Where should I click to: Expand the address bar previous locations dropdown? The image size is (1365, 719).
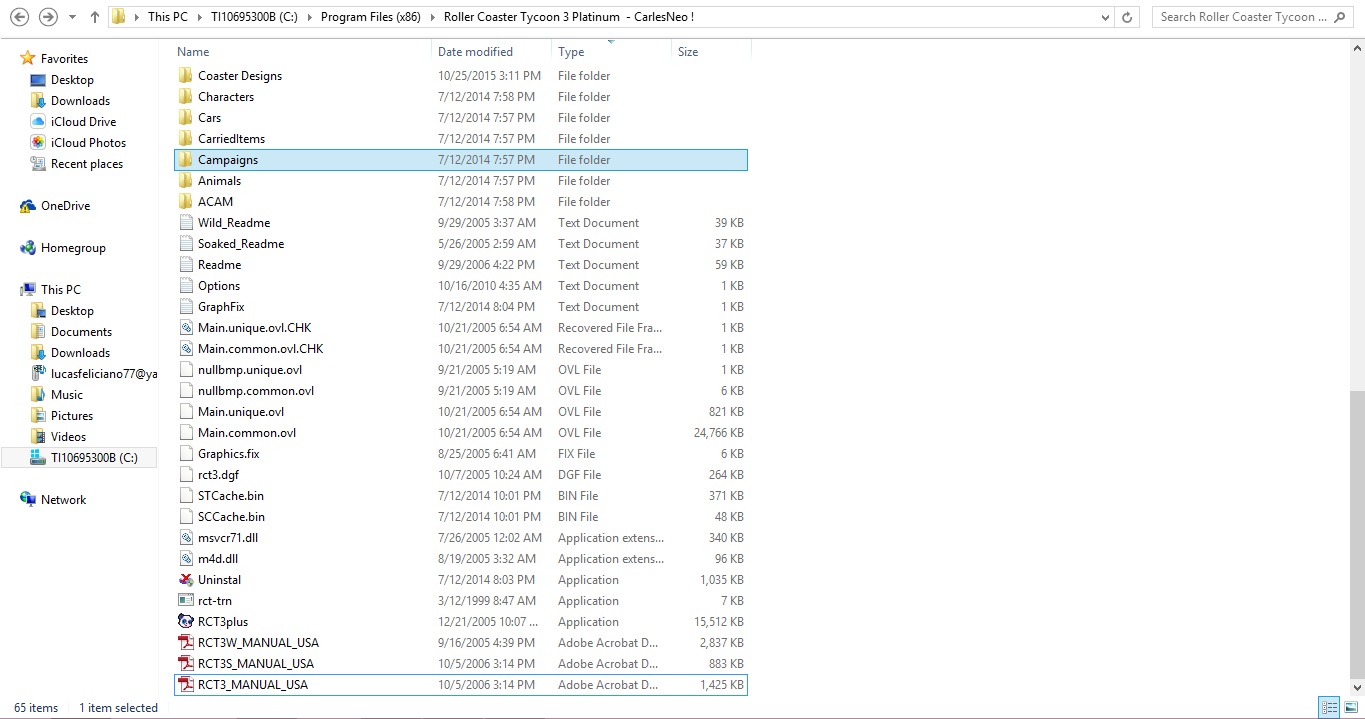(1104, 17)
